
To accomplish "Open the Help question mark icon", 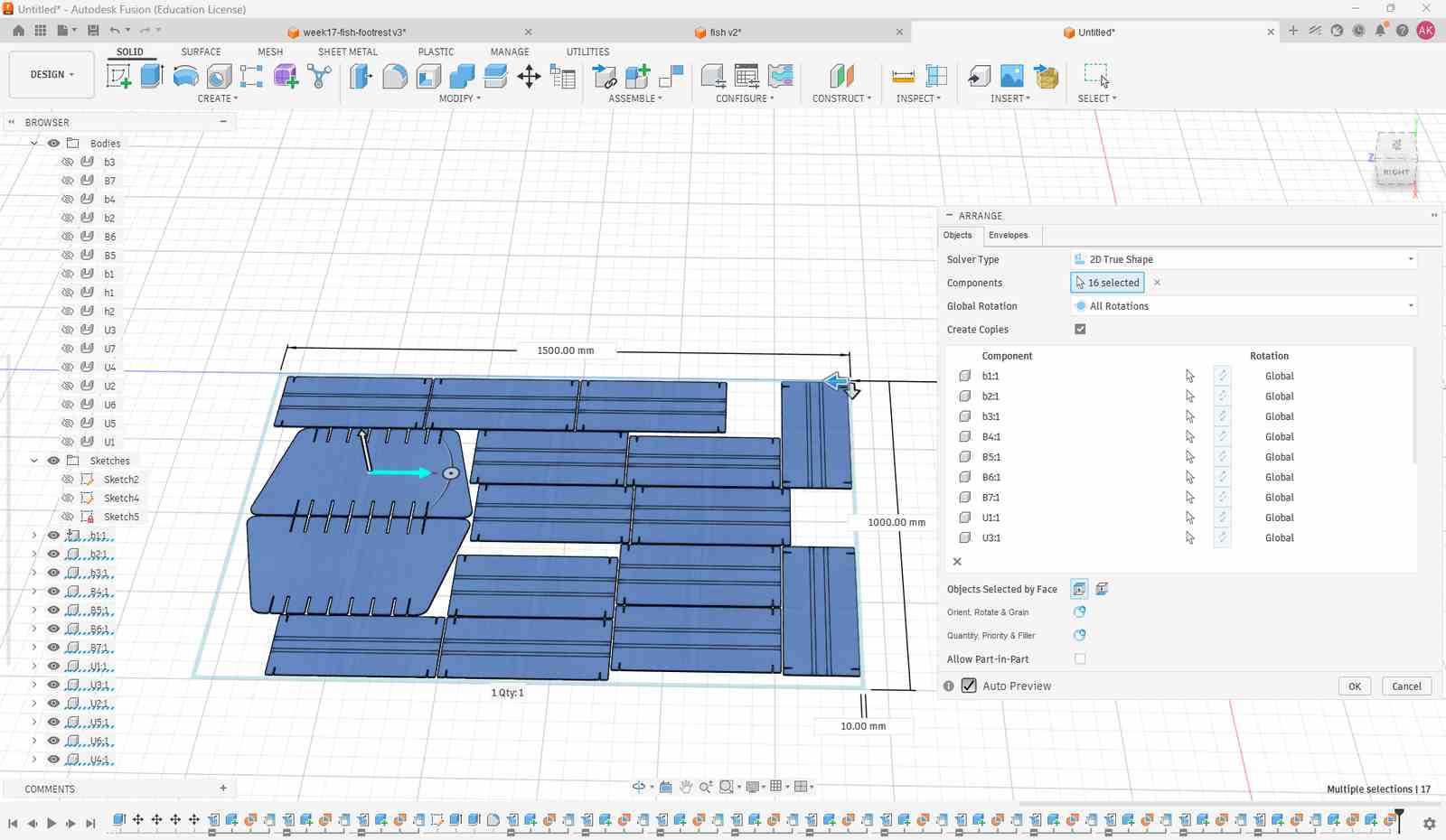I will point(1402,31).
